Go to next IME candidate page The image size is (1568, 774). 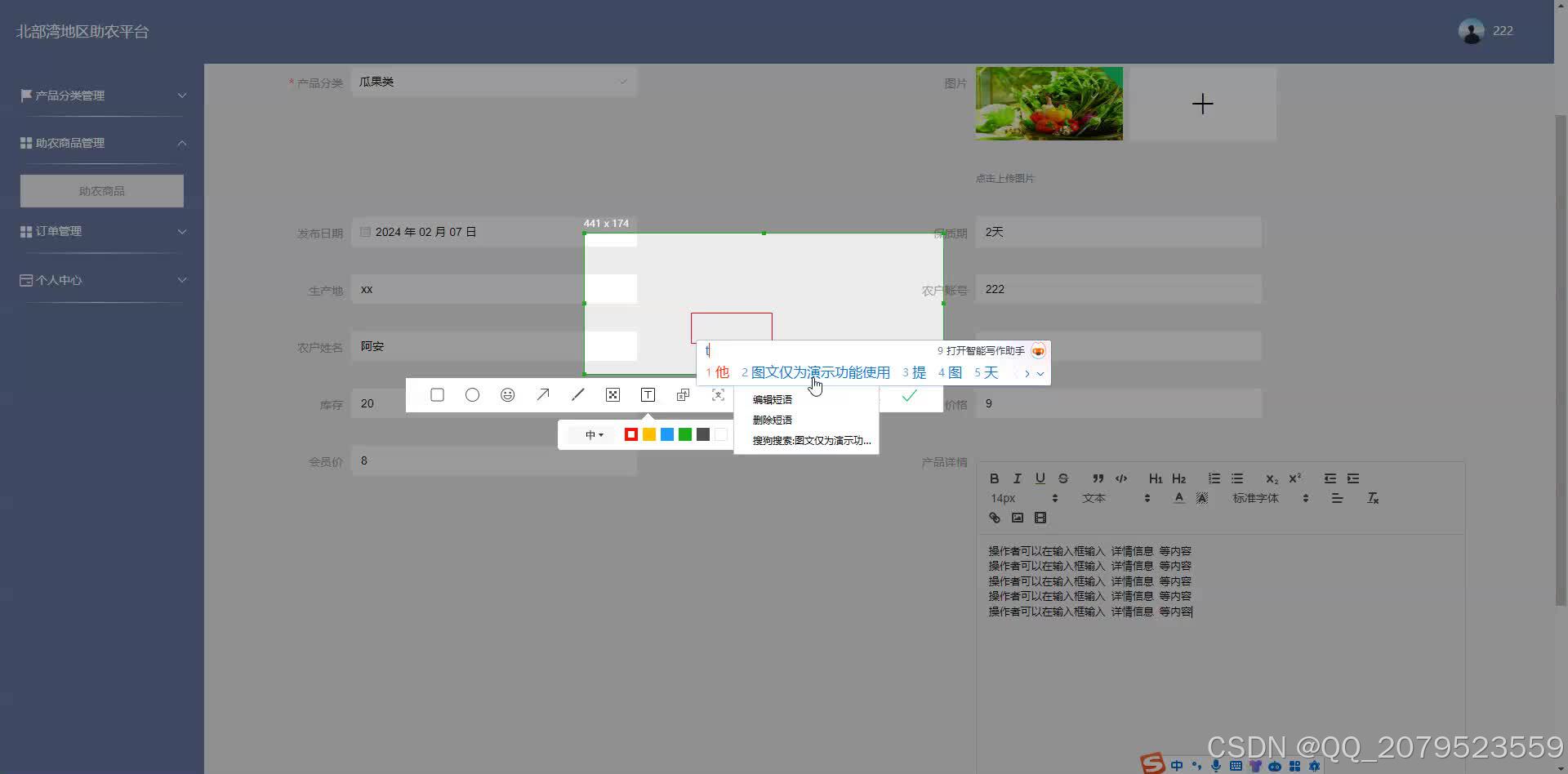click(x=1027, y=374)
